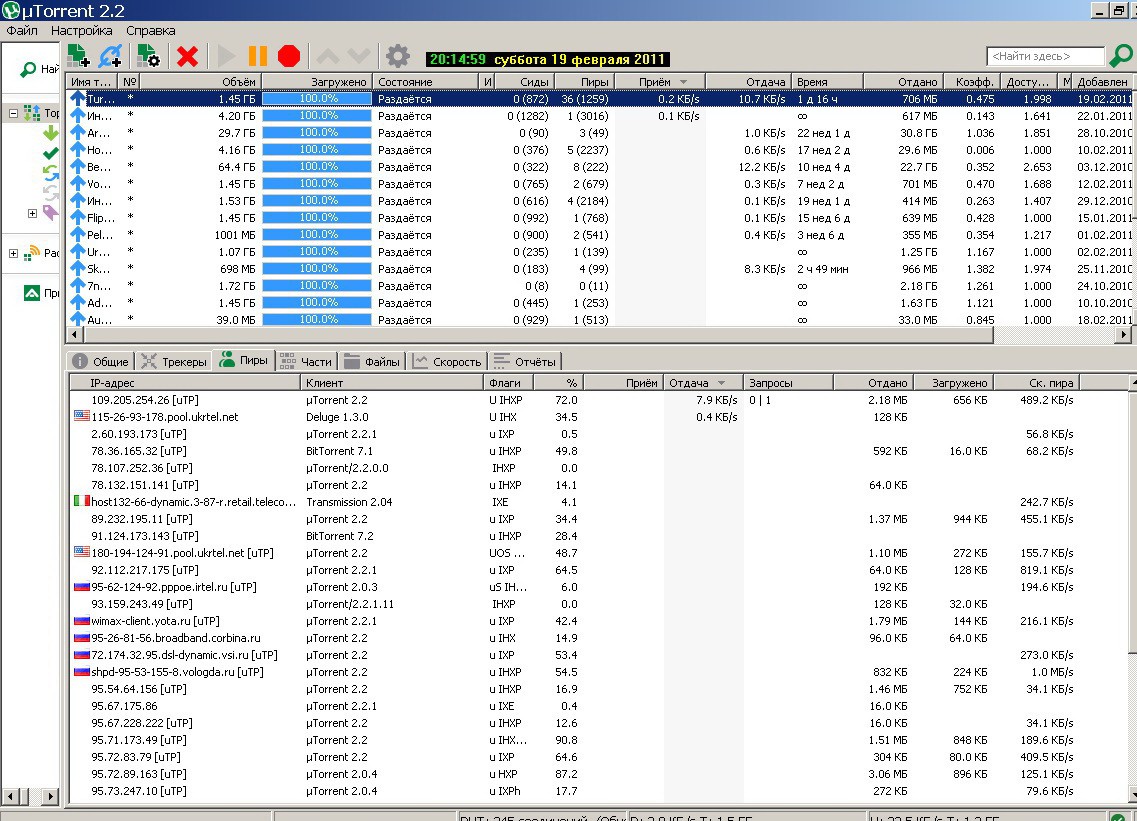Viewport: 1137px width, 821px height.
Task: Sort peers by IP-адрес column header
Action: pyautogui.click(x=185, y=382)
